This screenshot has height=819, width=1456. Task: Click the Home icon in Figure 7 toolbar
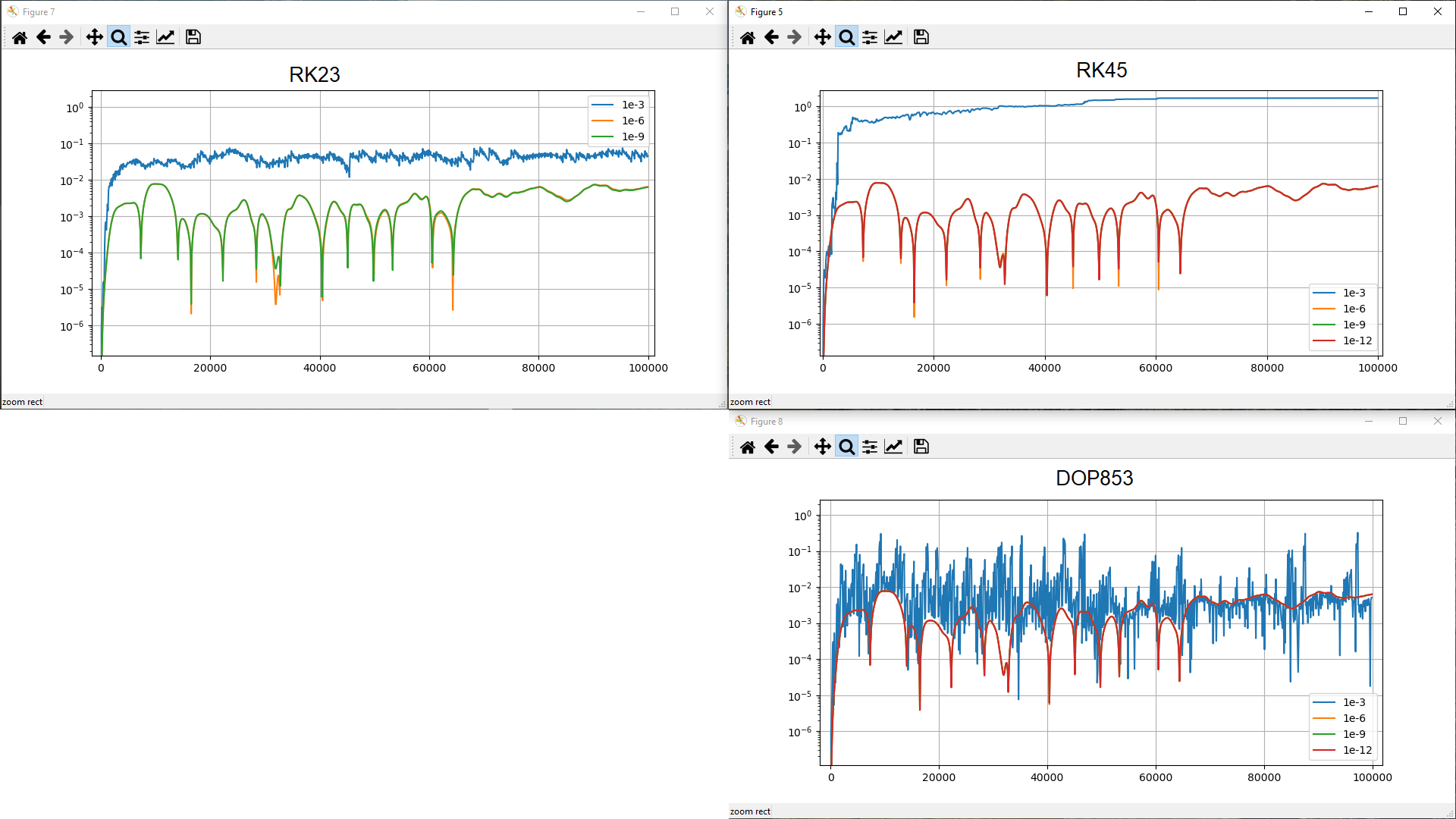pyautogui.click(x=20, y=36)
